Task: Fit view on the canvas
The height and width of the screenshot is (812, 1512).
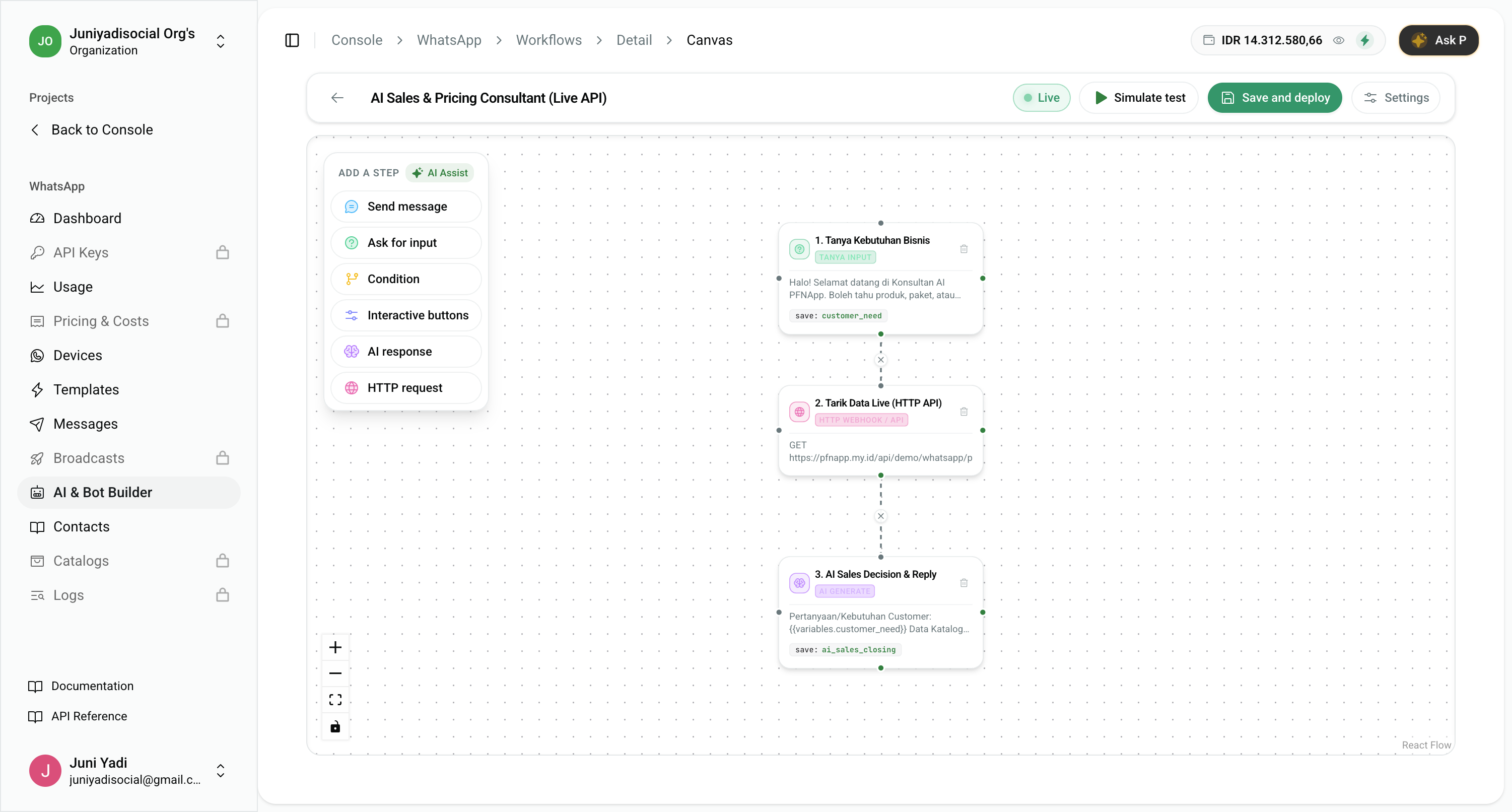Action: click(x=335, y=700)
